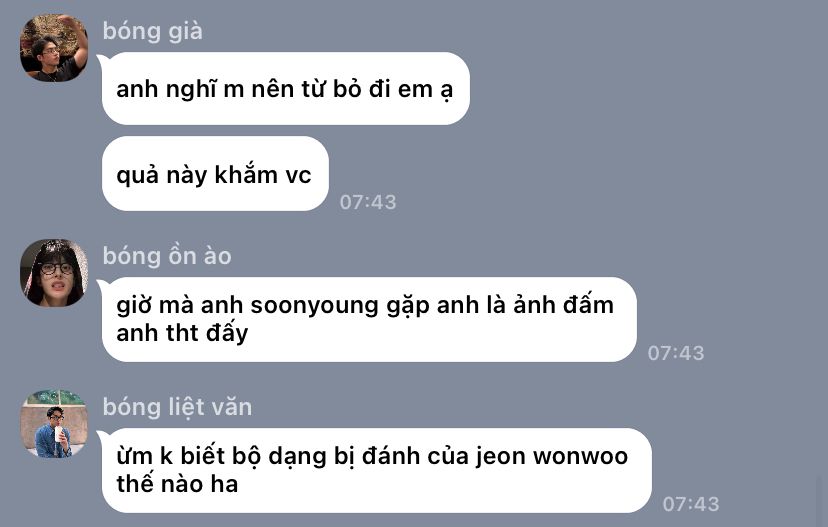
Task: Select the "anh nghĩ m nên từ bỏ" message
Action: (286, 89)
